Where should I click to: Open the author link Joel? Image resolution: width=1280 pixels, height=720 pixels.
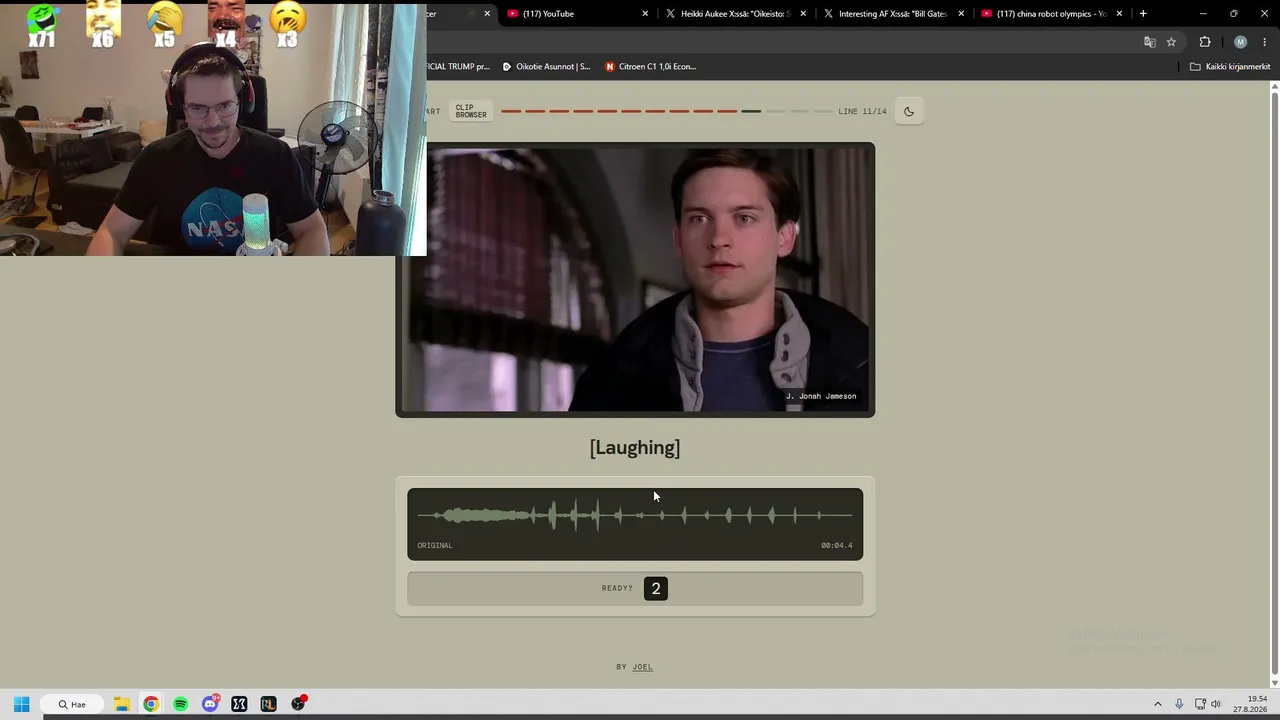tap(642, 667)
